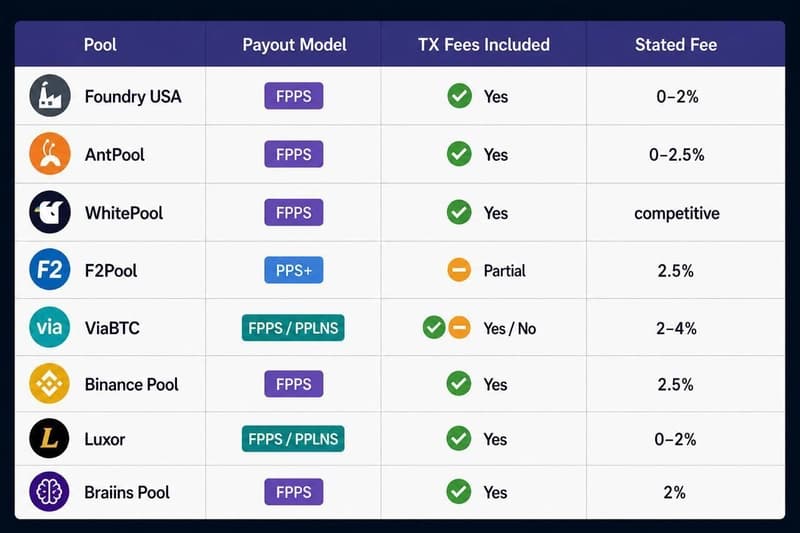Click the green checkmark in Foundry USA row

tap(460, 96)
